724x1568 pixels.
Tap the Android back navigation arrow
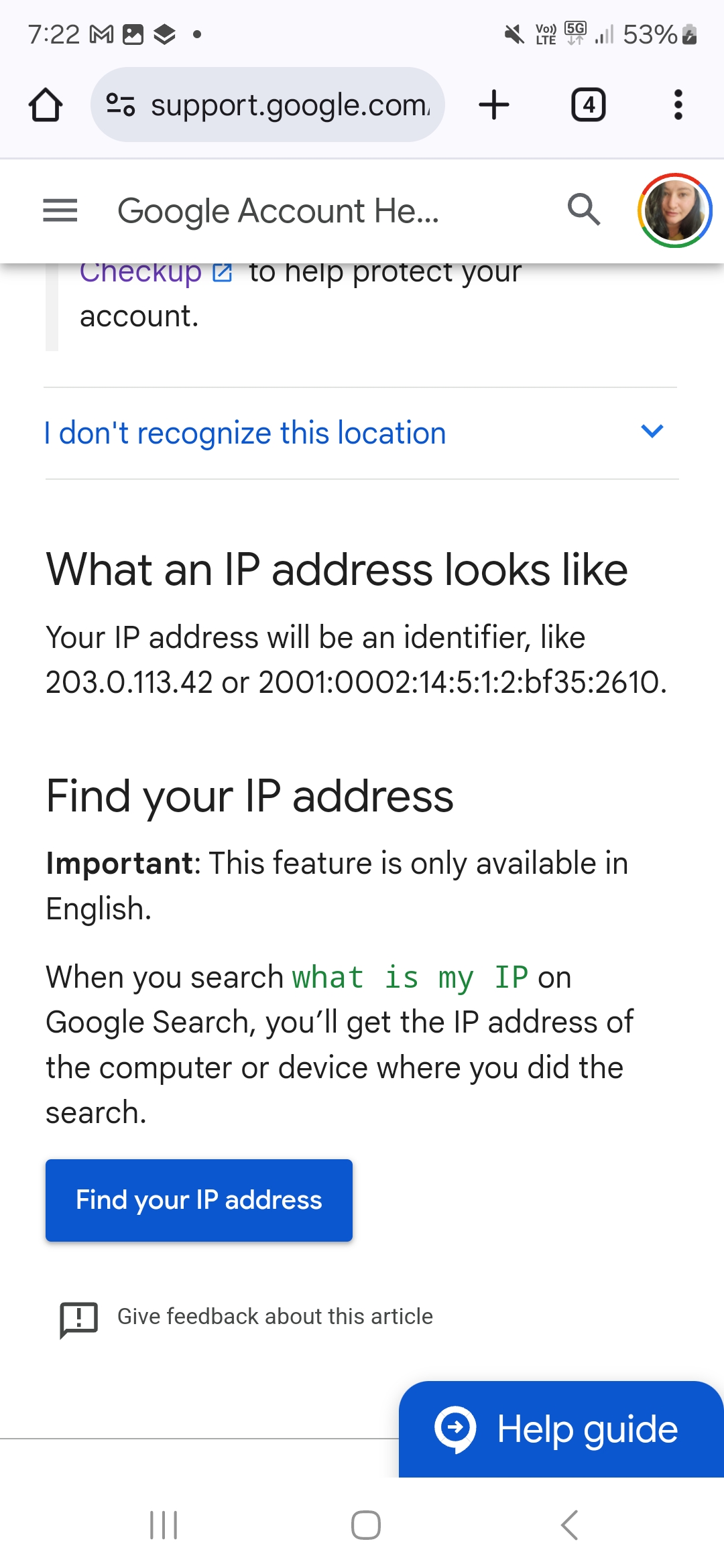[x=569, y=1525]
